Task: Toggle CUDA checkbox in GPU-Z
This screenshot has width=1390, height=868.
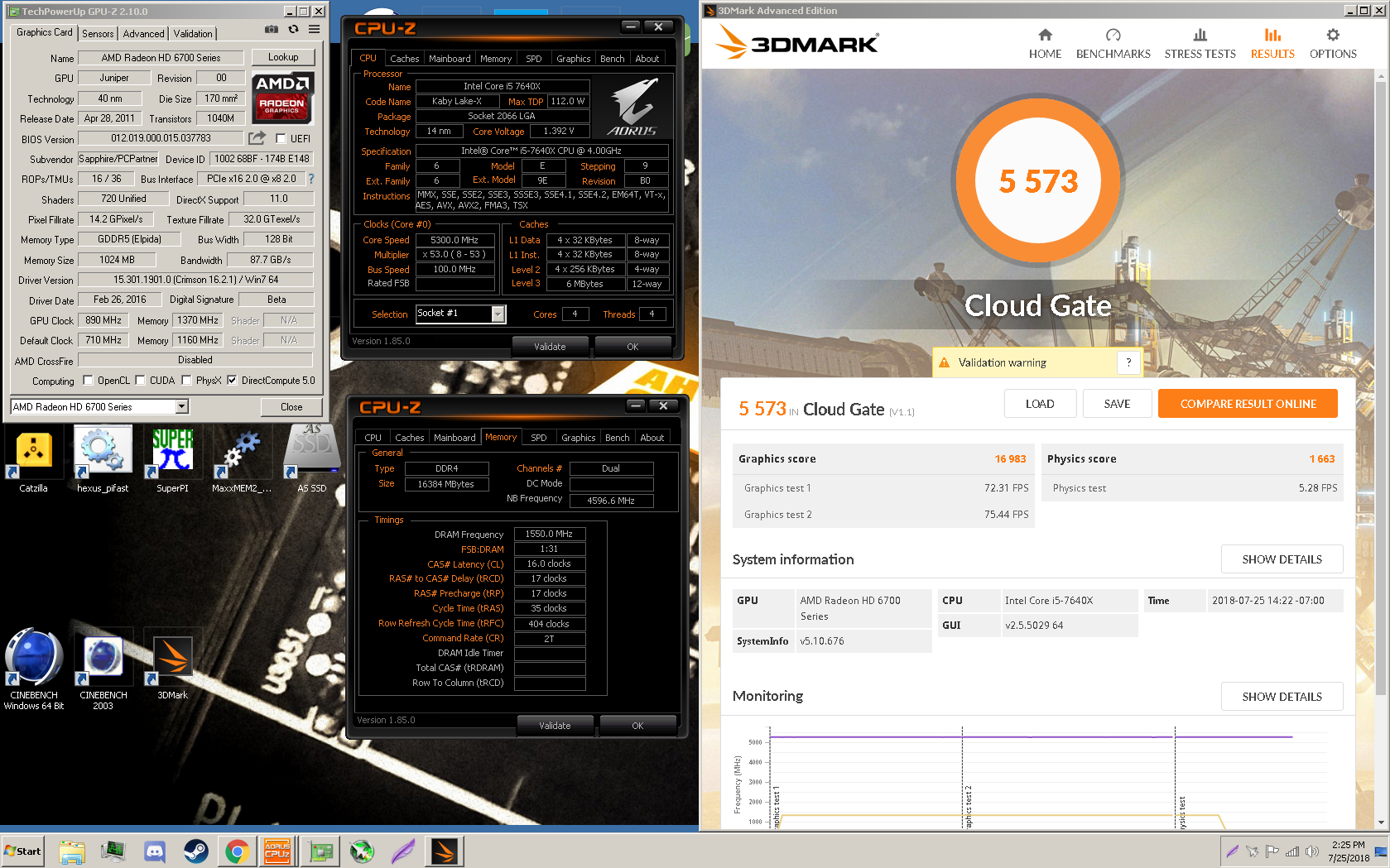Action: click(141, 381)
